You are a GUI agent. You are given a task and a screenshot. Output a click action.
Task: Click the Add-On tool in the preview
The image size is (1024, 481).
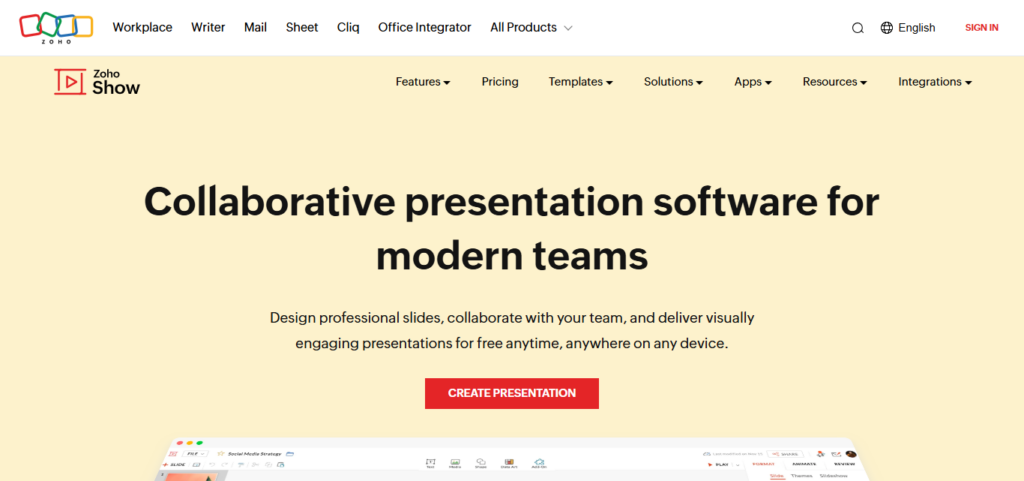pyautogui.click(x=539, y=463)
